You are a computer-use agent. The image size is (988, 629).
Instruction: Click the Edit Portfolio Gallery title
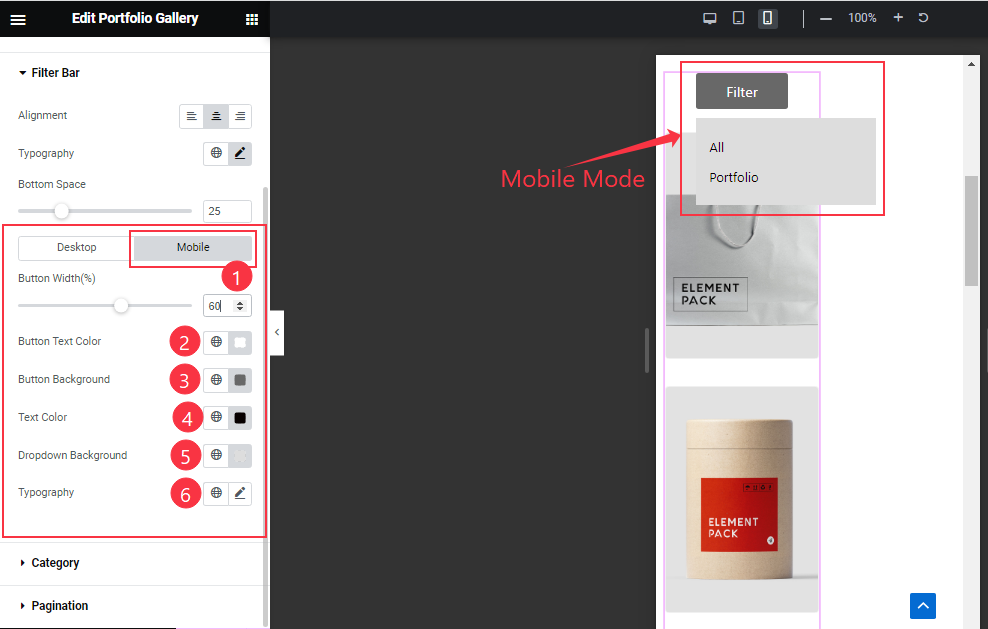click(135, 18)
